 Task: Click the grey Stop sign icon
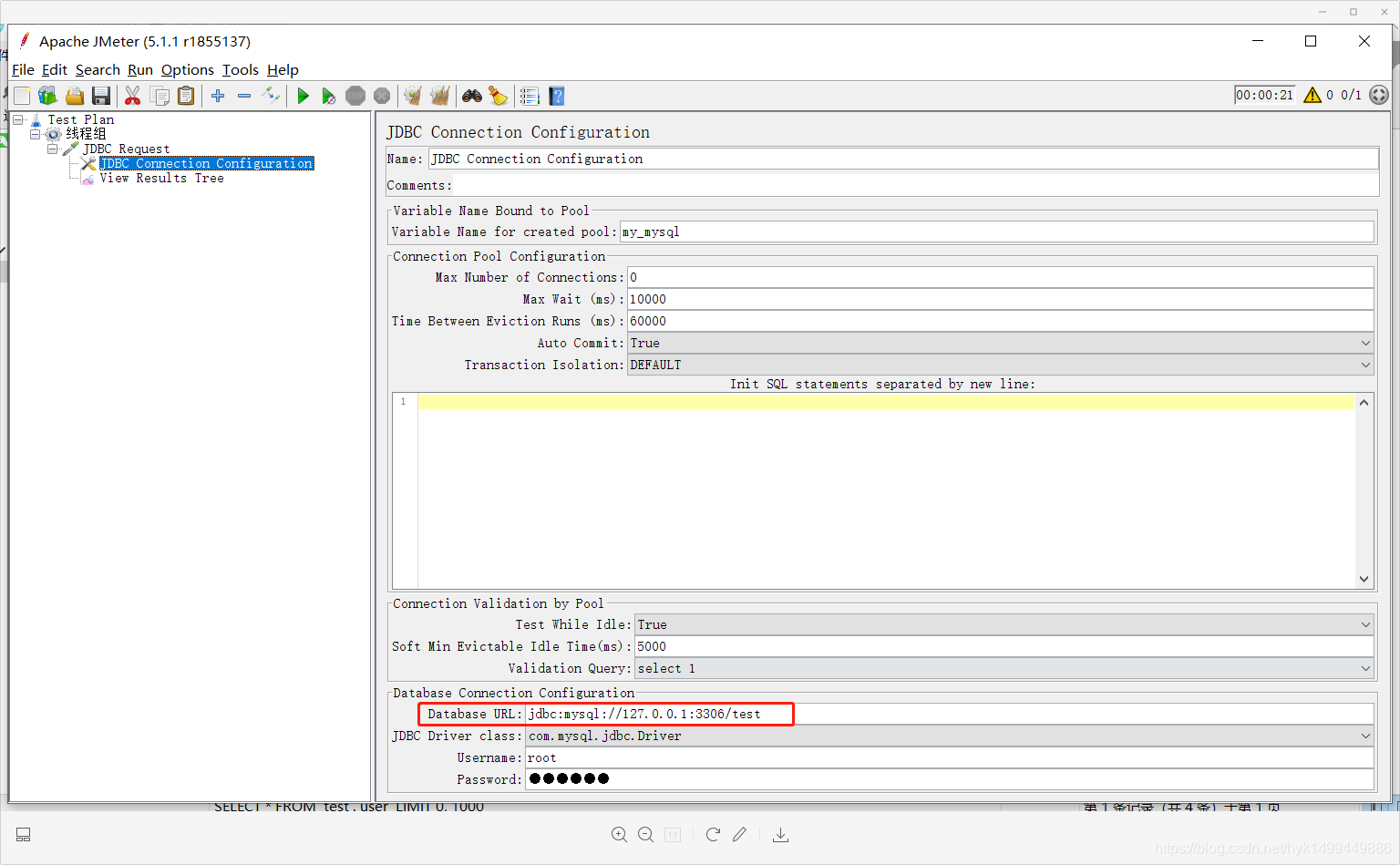tap(355, 96)
